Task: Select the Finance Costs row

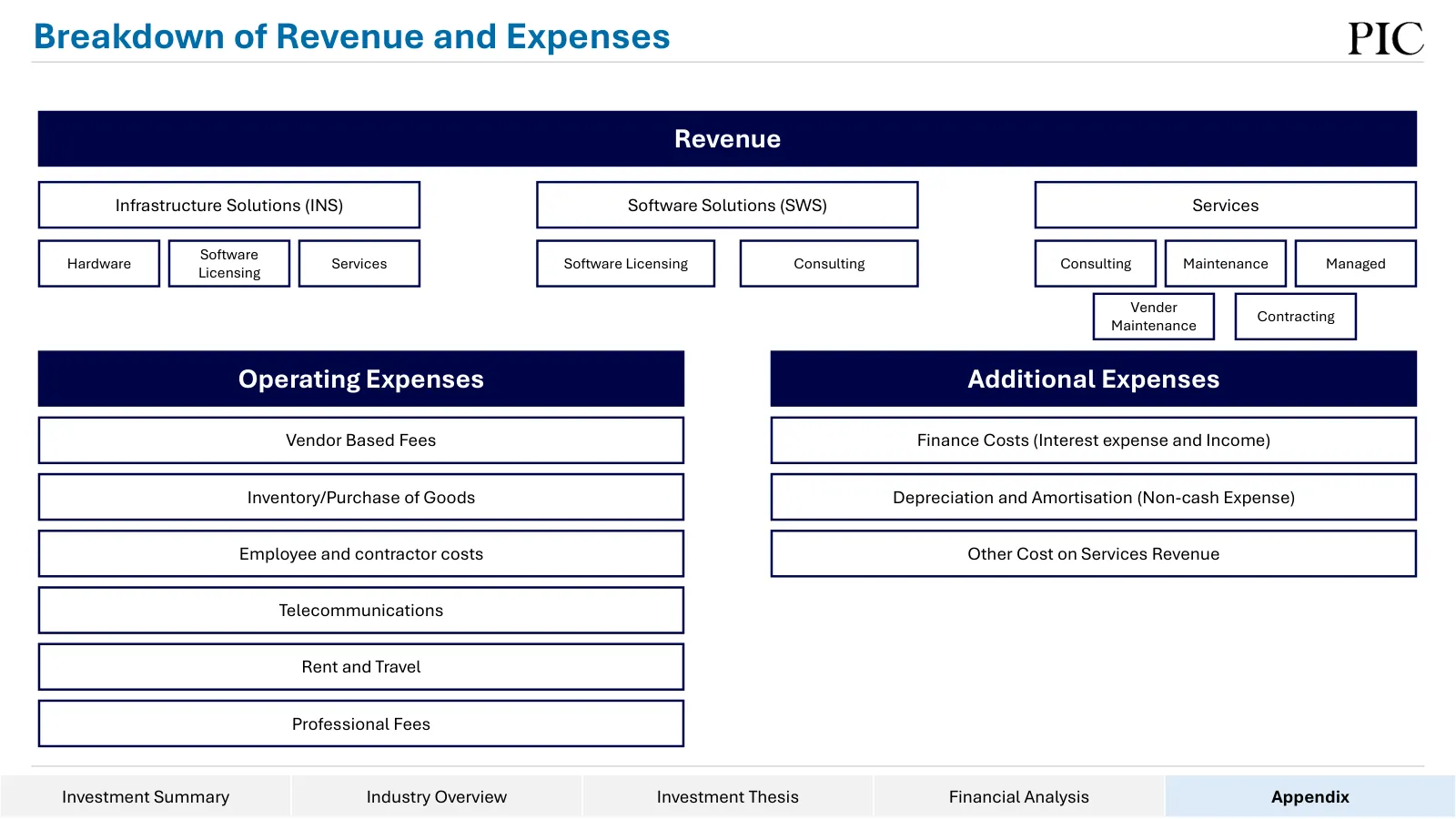Action: click(x=1094, y=440)
